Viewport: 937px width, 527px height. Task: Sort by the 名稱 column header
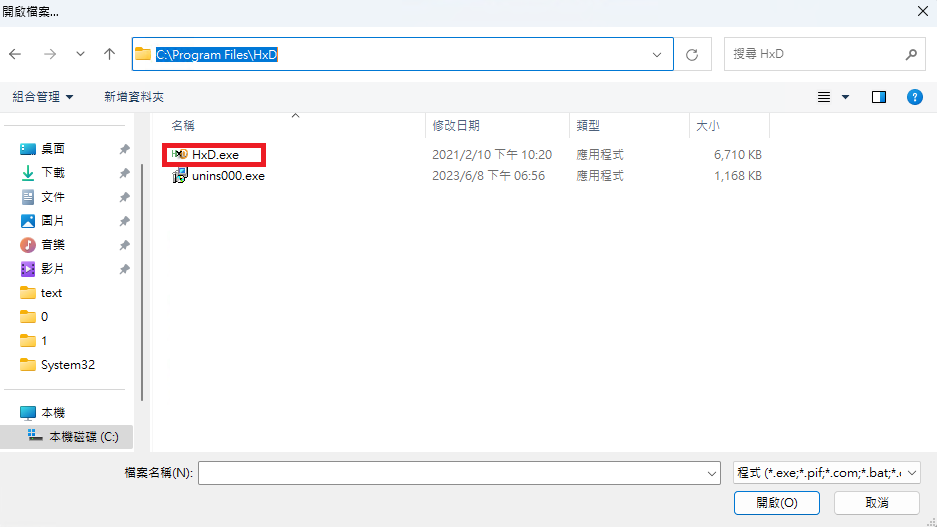(x=183, y=125)
